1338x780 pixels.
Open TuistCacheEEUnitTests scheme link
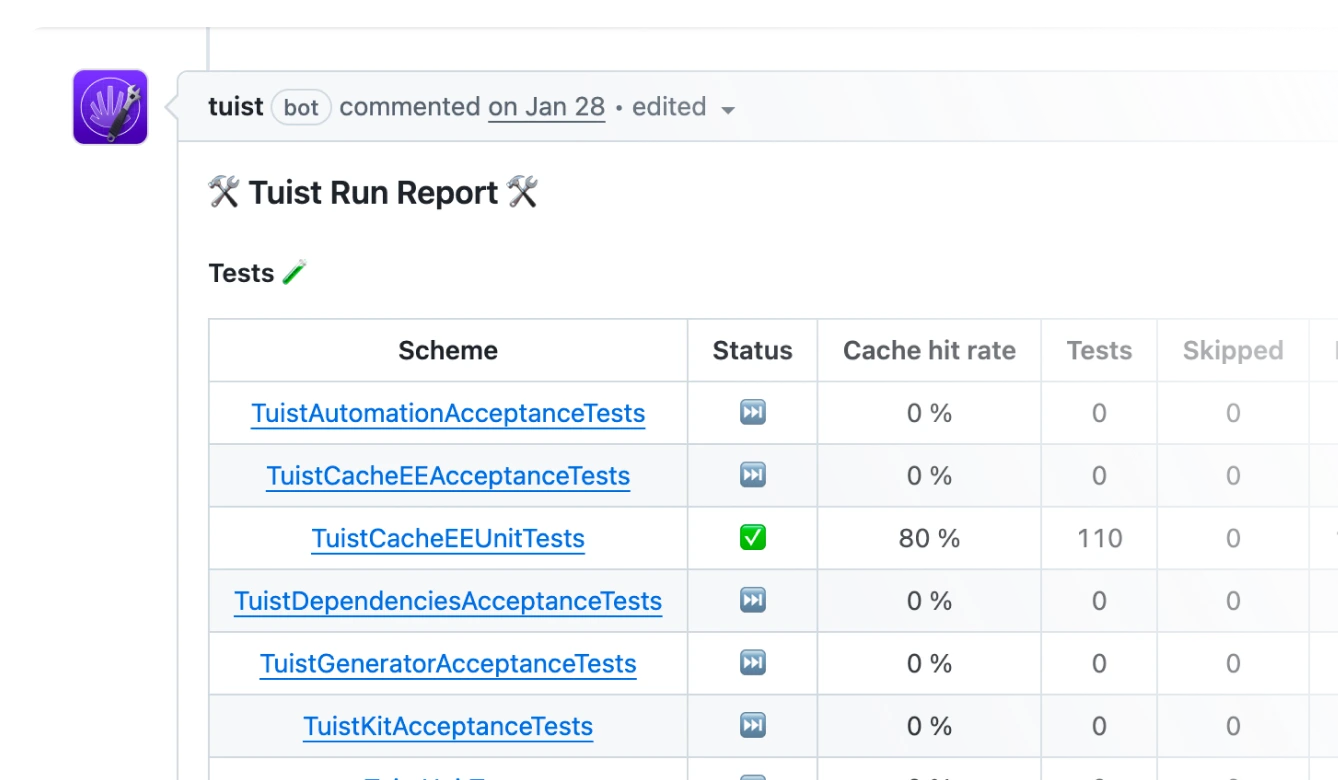(447, 537)
